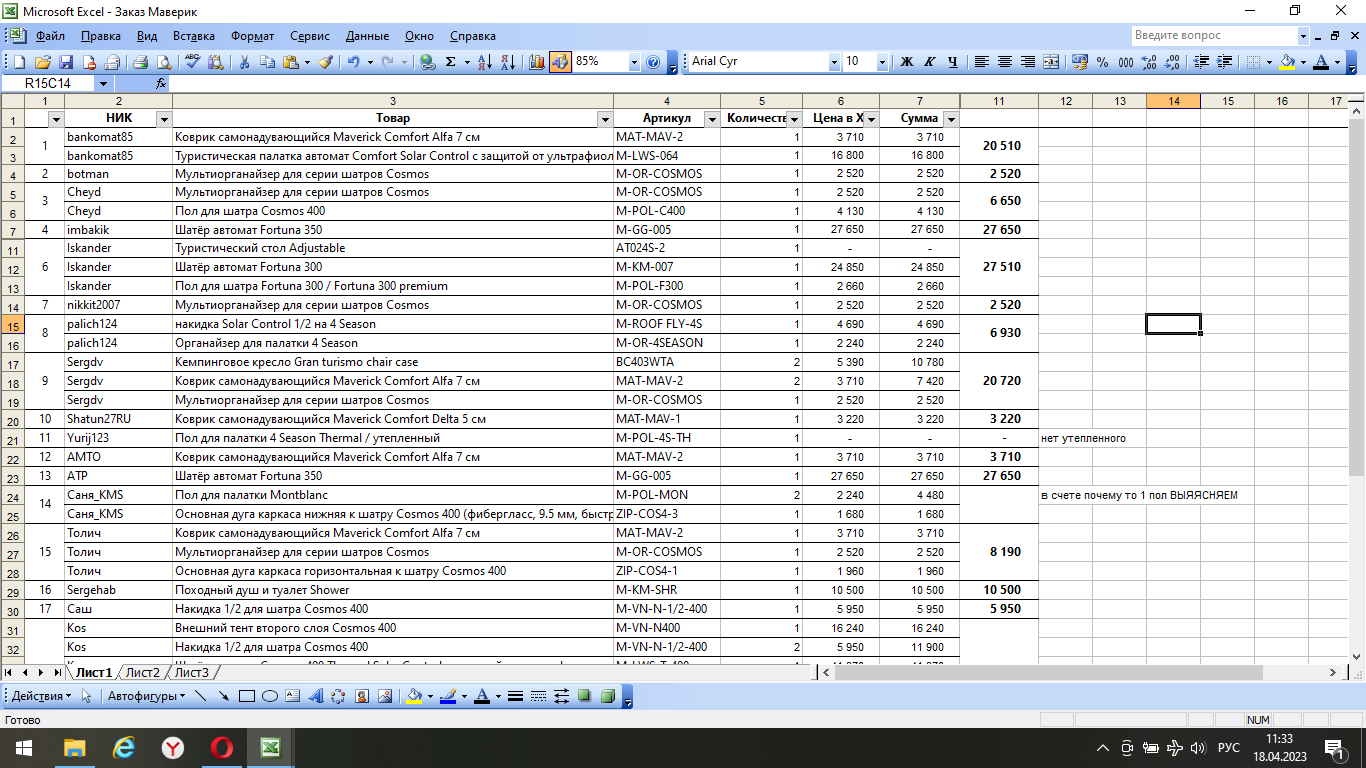Toggle Bold (Ж) formatting

[907, 62]
